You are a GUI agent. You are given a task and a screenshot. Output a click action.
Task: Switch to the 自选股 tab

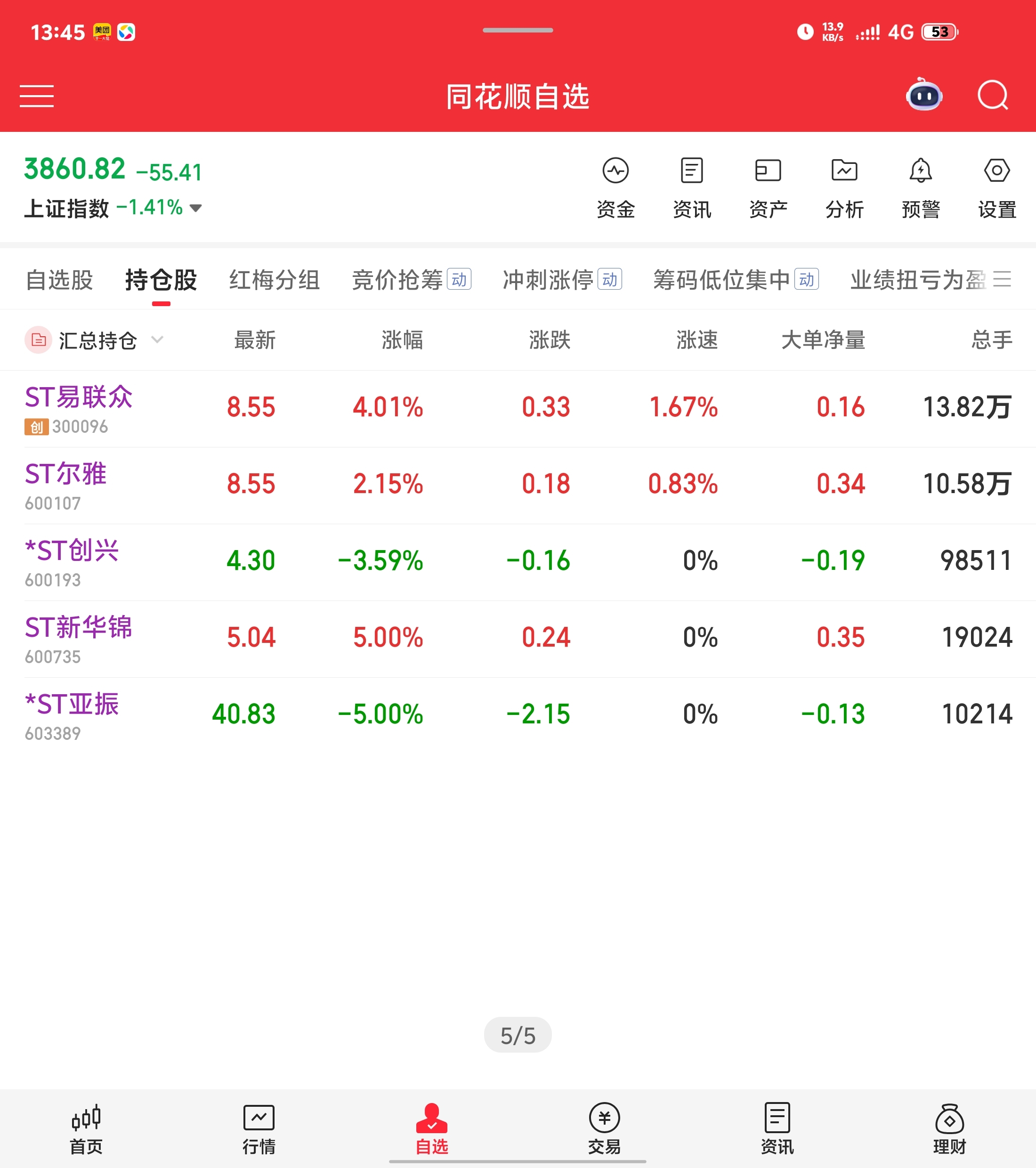(x=59, y=280)
